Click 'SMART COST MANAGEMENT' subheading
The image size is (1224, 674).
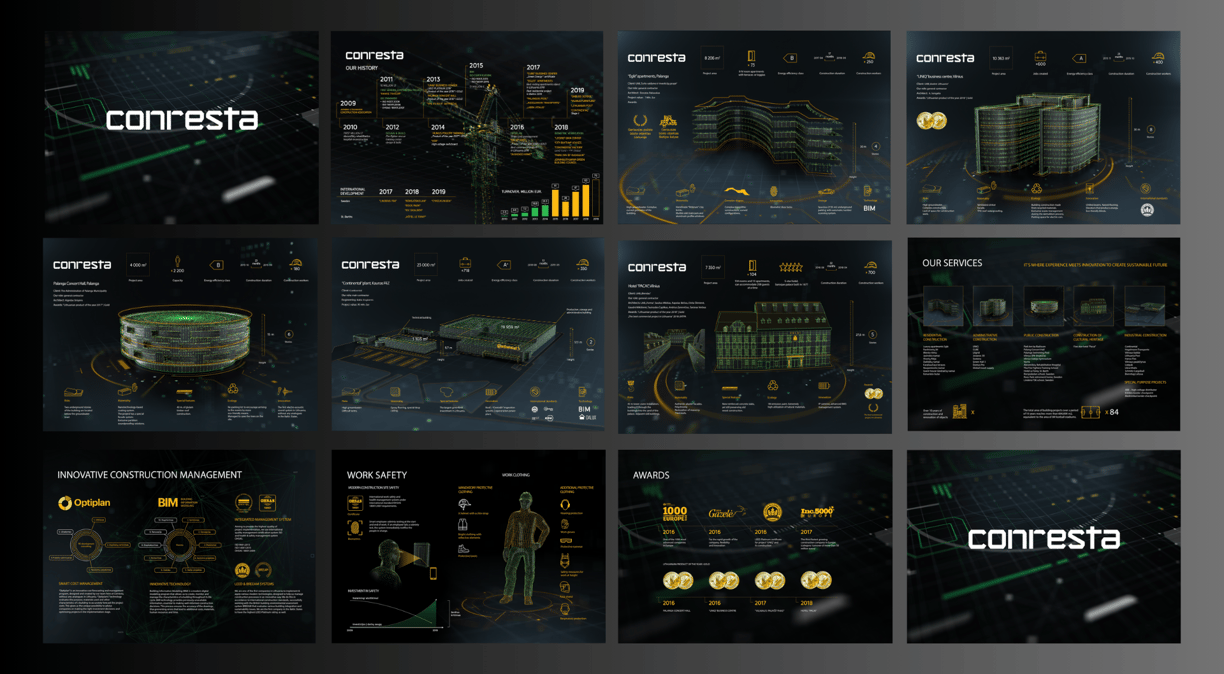click(x=81, y=584)
